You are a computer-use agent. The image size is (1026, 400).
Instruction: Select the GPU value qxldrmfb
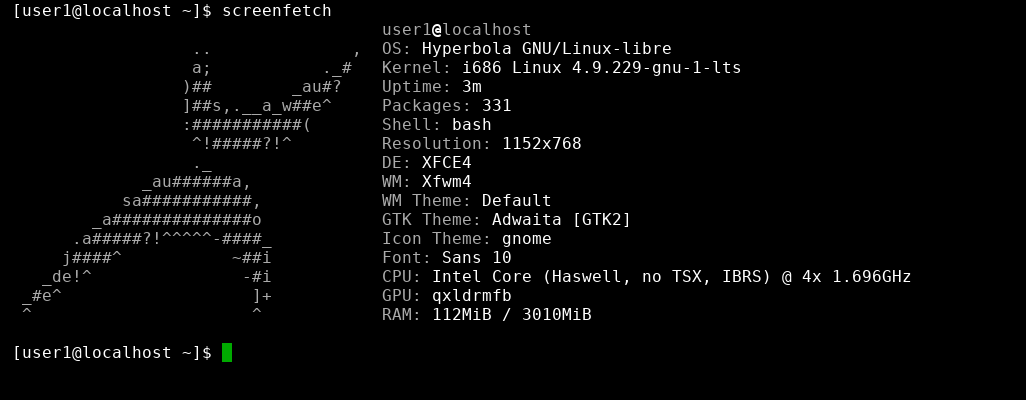coord(471,296)
